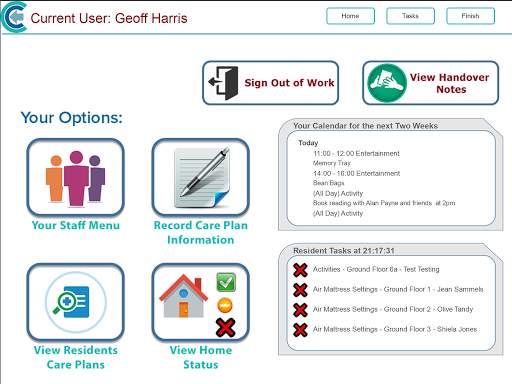Click red X beside Olive Tandy task
Image resolution: width=512 pixels, height=384 pixels.
300,310
